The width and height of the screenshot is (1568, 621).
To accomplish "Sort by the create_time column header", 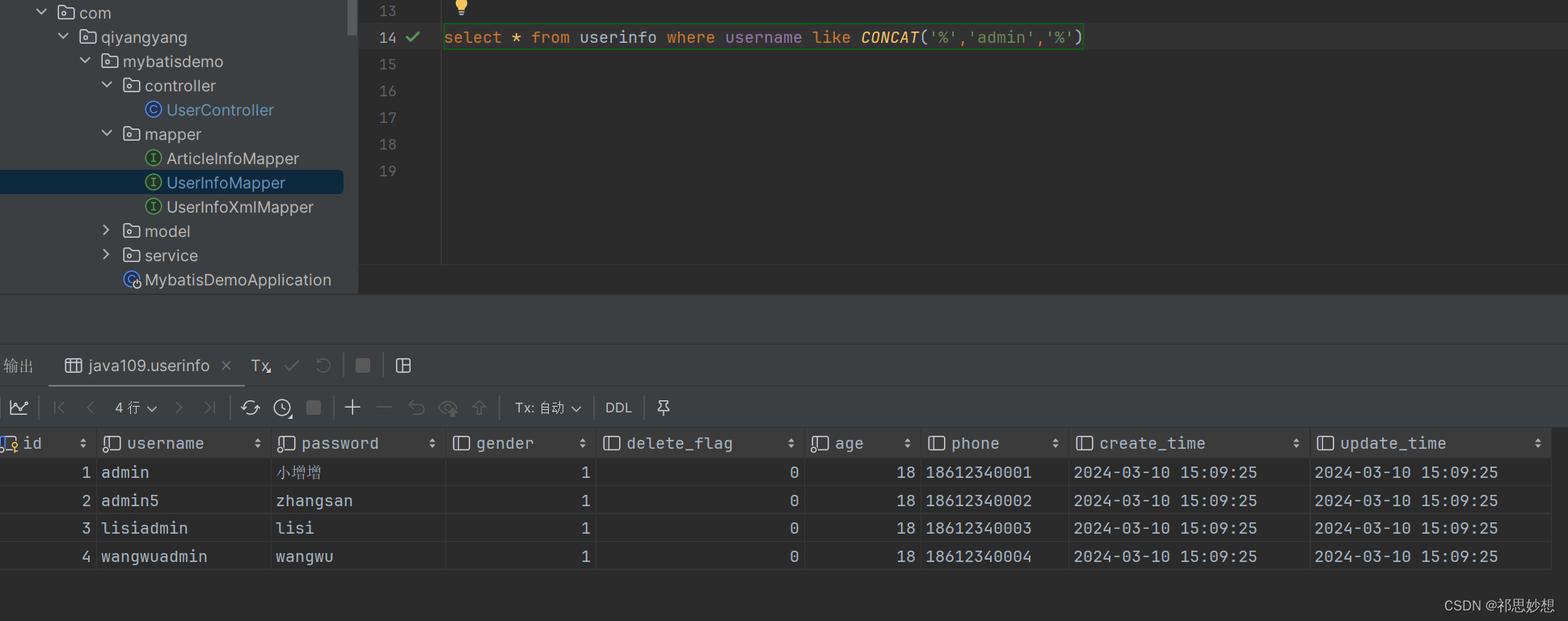I will (1188, 443).
